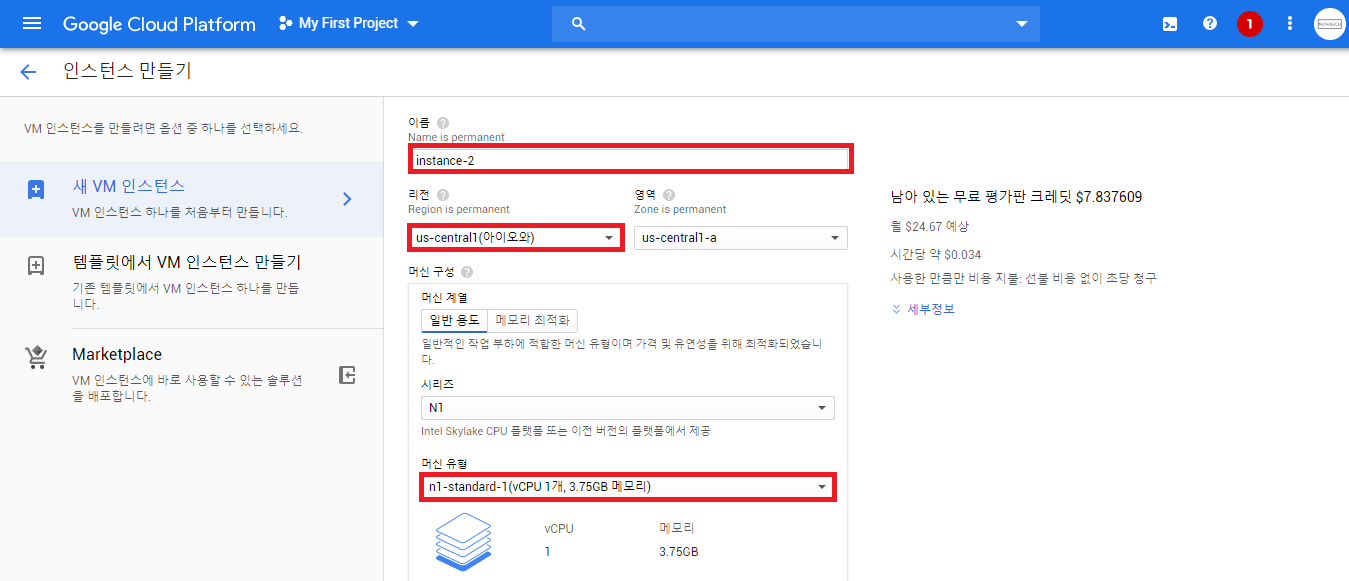Select Marketplace option in sidebar
The image size is (1349, 581).
click(x=191, y=375)
